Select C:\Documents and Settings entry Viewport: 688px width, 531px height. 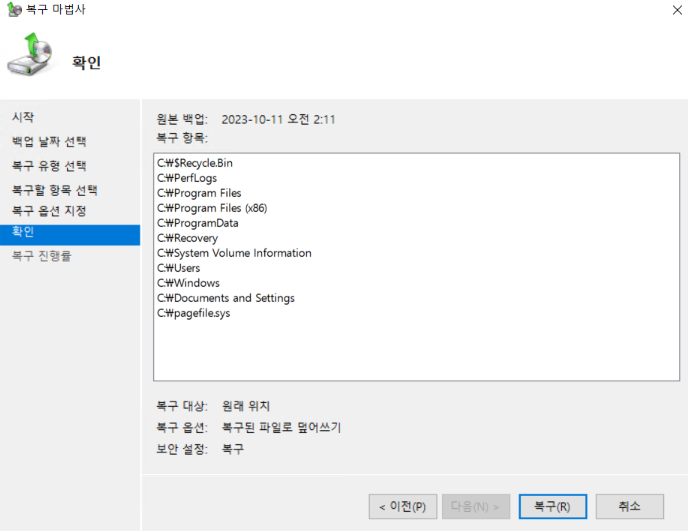[226, 298]
